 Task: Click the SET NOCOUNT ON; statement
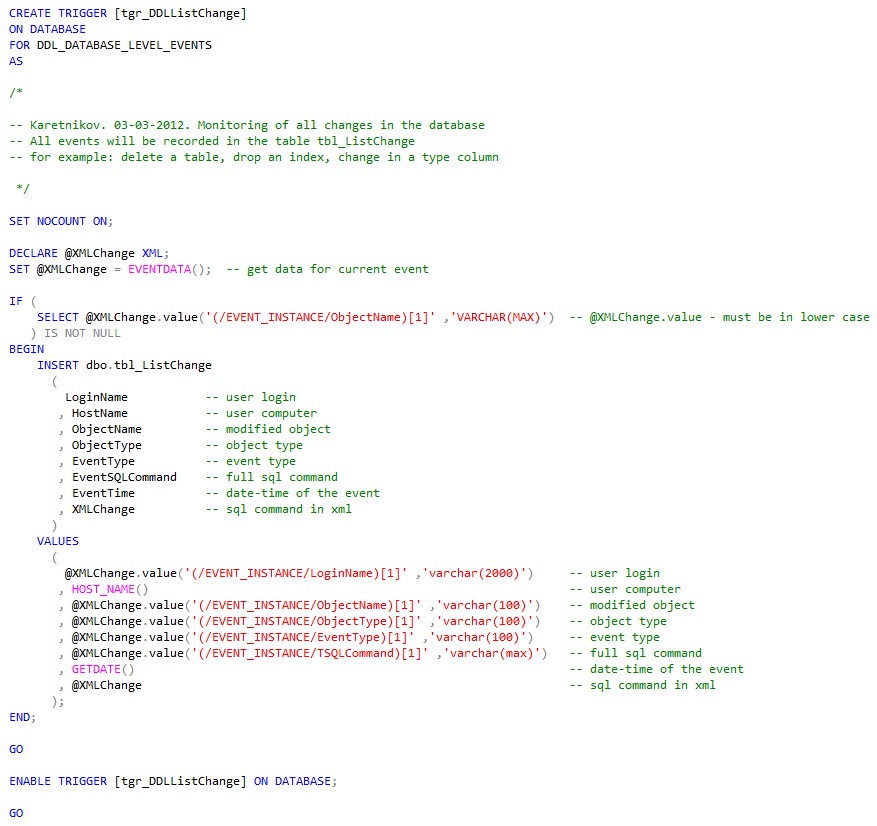(x=61, y=221)
